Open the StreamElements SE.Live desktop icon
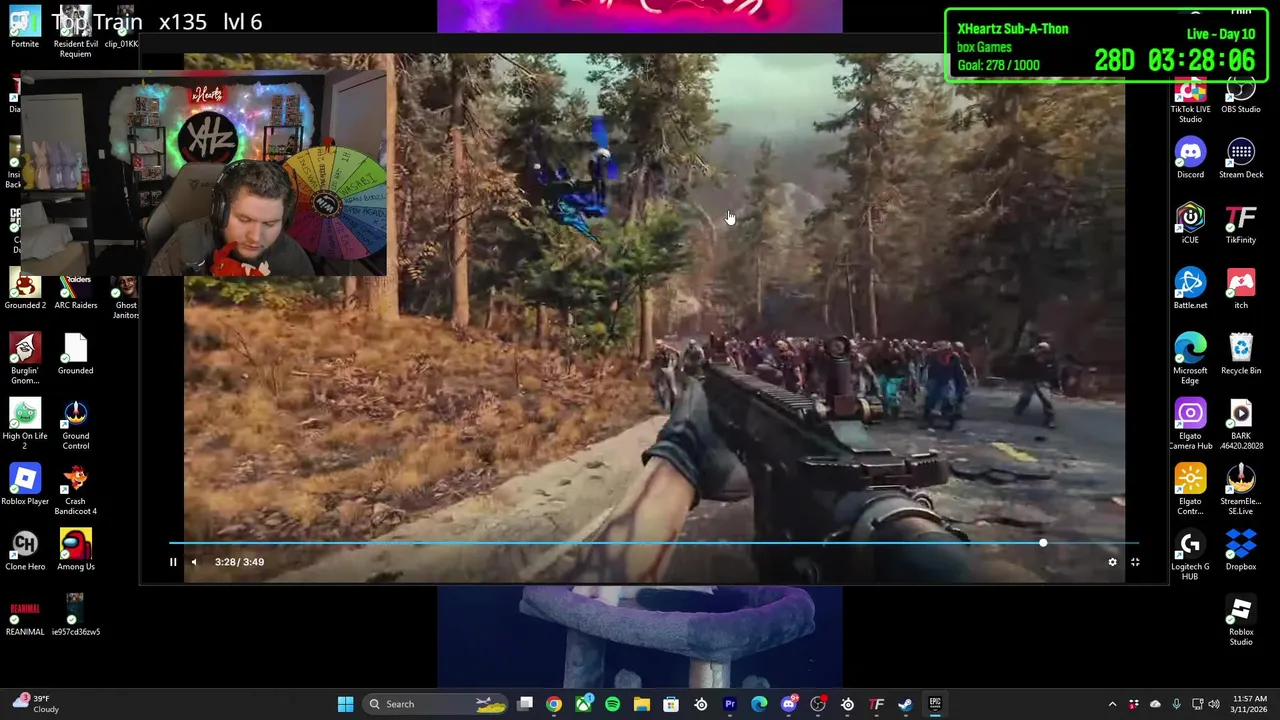The height and width of the screenshot is (720, 1280). (x=1241, y=491)
